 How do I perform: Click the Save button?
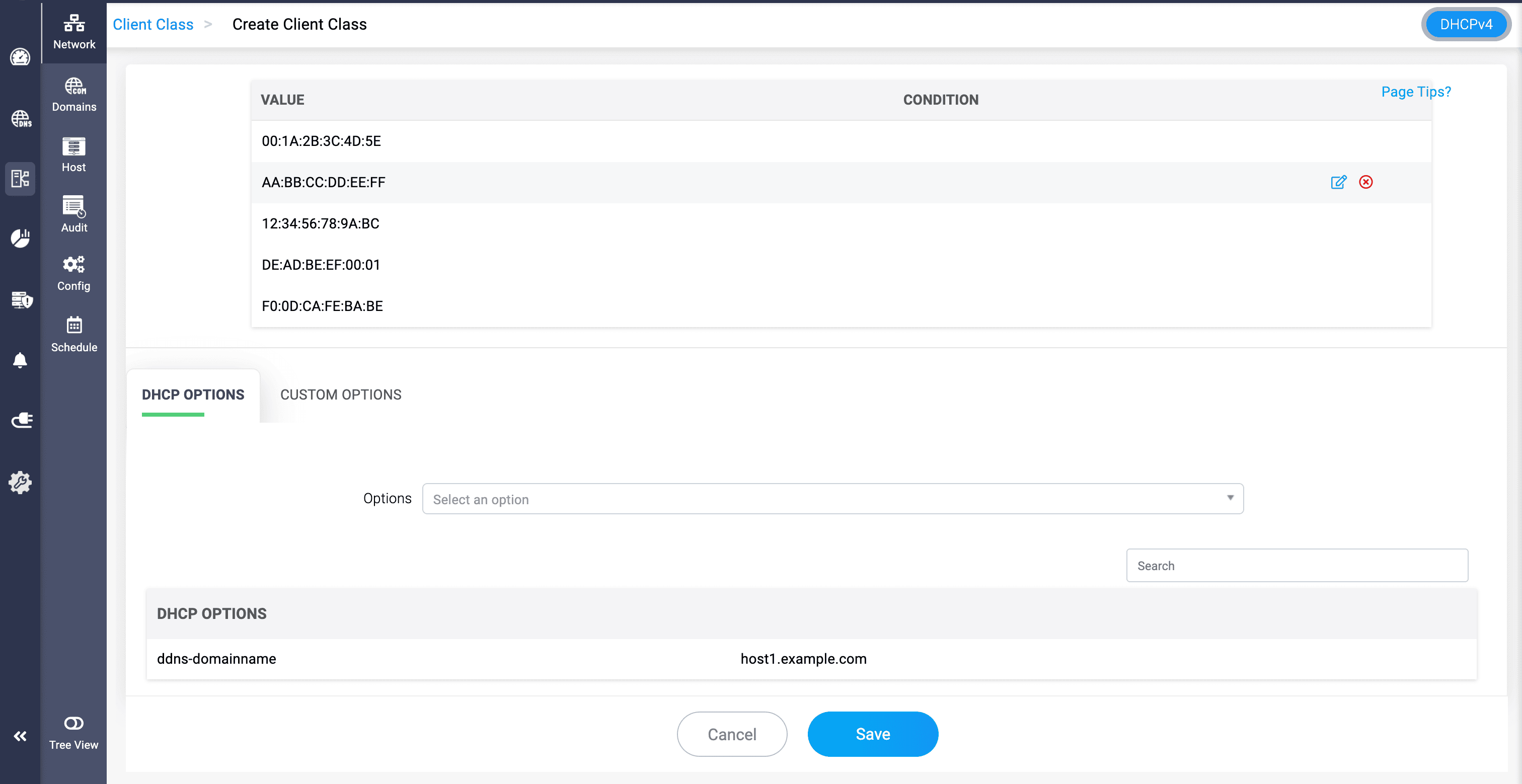(872, 734)
